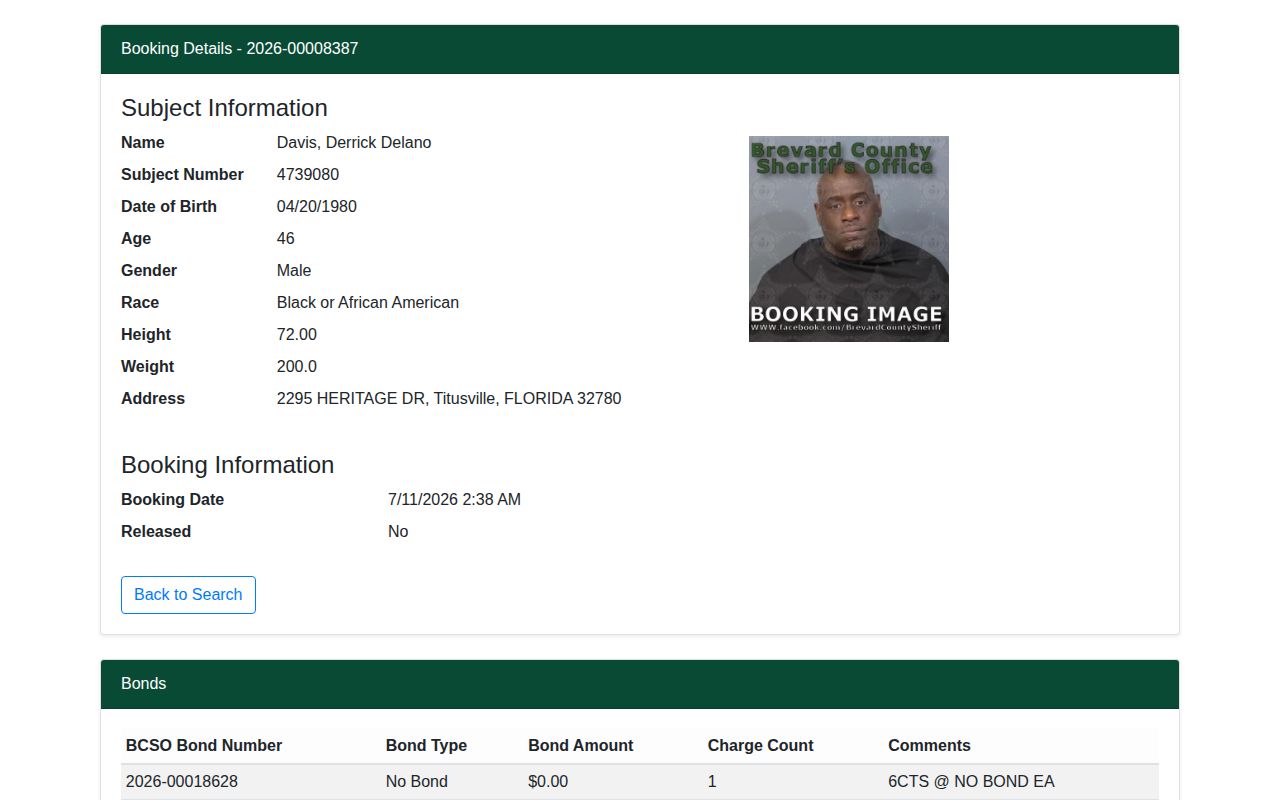Select the height value 72.00
This screenshot has height=800, width=1280.
coord(297,335)
